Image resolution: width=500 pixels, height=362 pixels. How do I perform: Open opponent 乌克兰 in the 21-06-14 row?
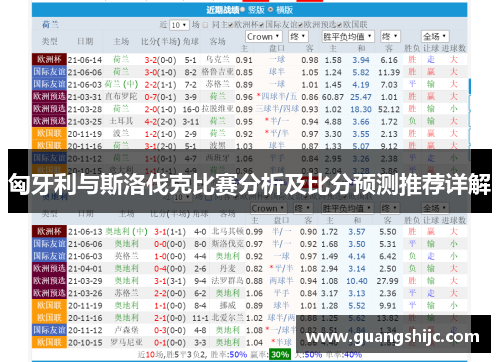218,60
